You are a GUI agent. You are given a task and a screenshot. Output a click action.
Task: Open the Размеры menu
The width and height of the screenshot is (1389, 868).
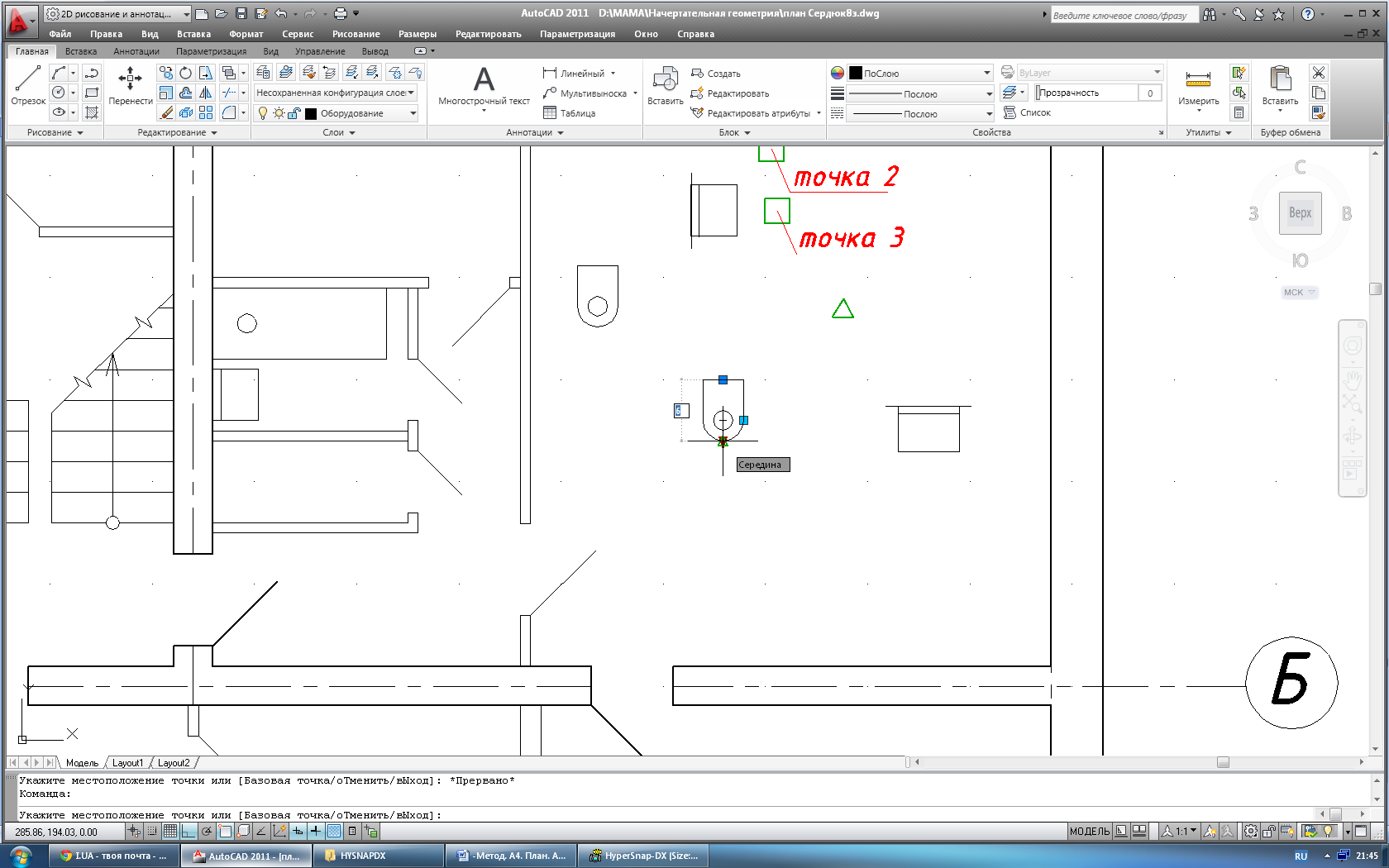tap(417, 34)
